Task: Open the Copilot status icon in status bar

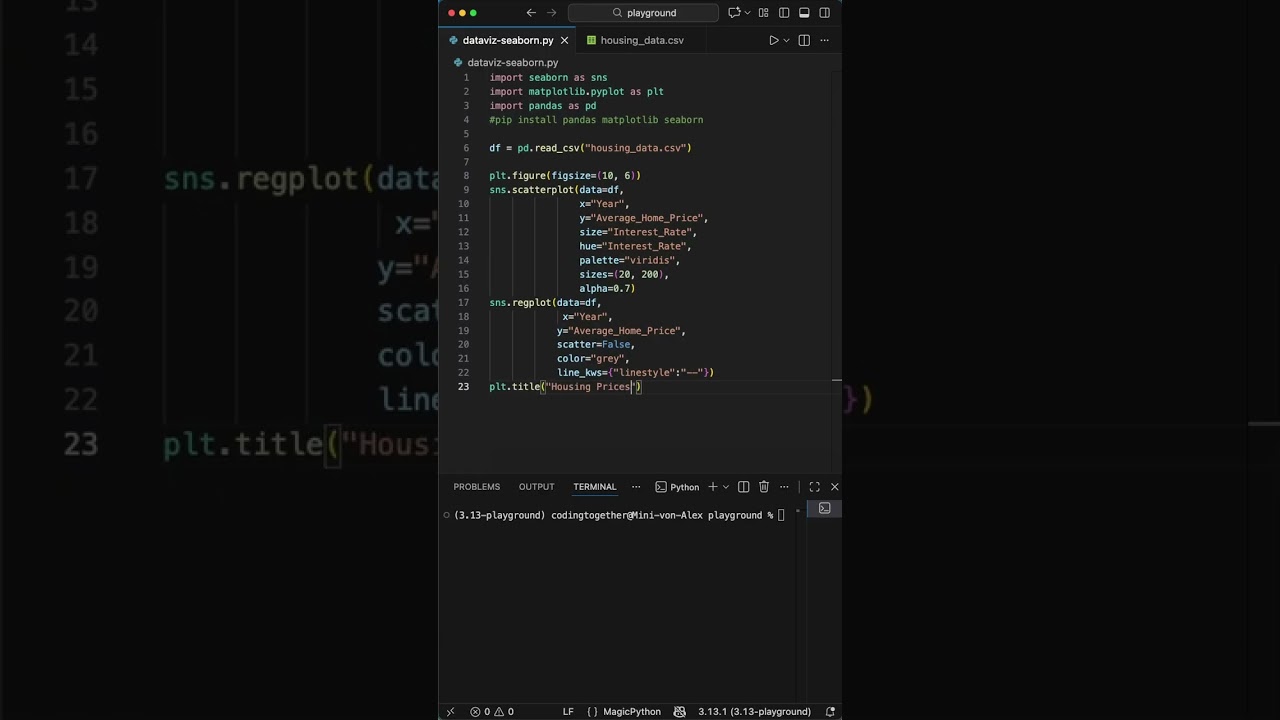Action: click(x=680, y=712)
